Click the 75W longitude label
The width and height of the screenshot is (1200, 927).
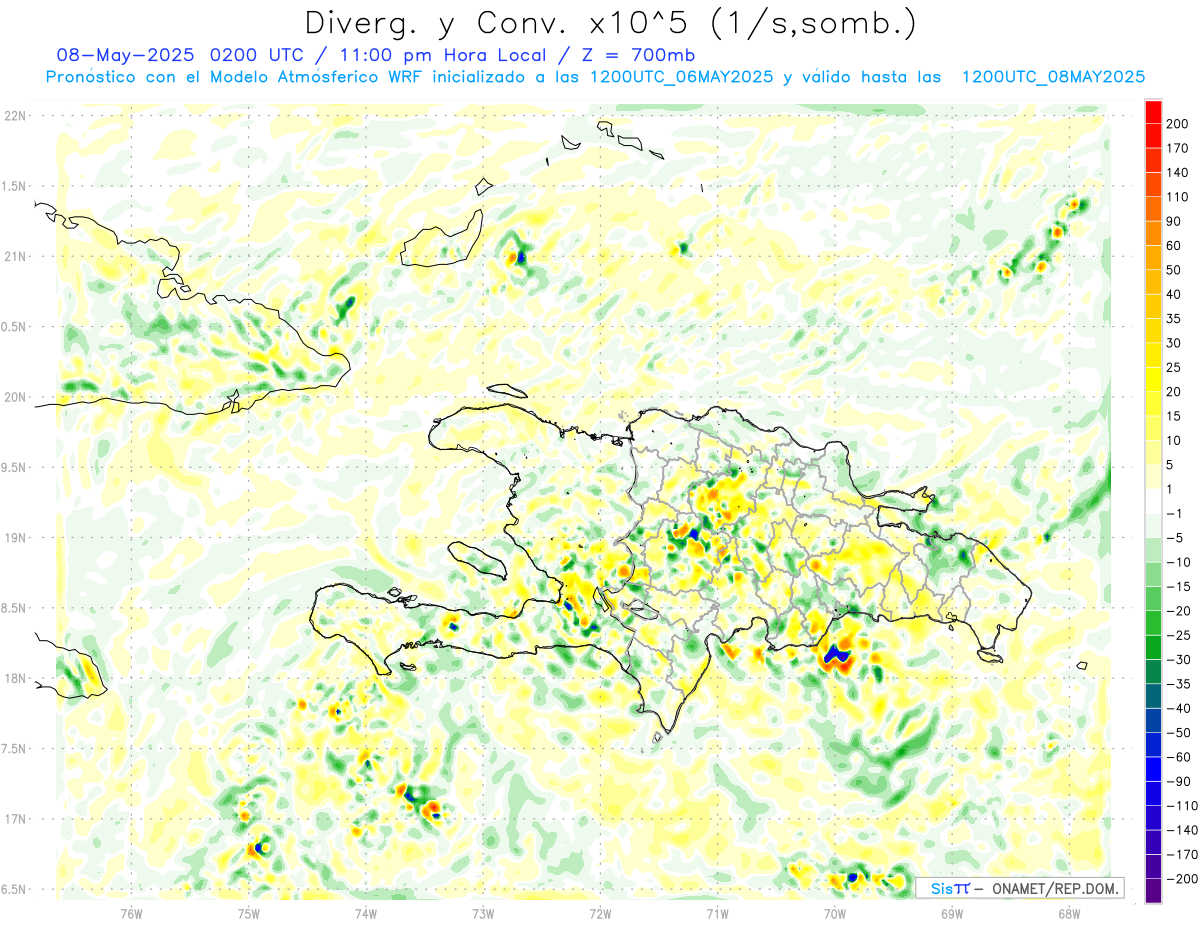coord(249,912)
